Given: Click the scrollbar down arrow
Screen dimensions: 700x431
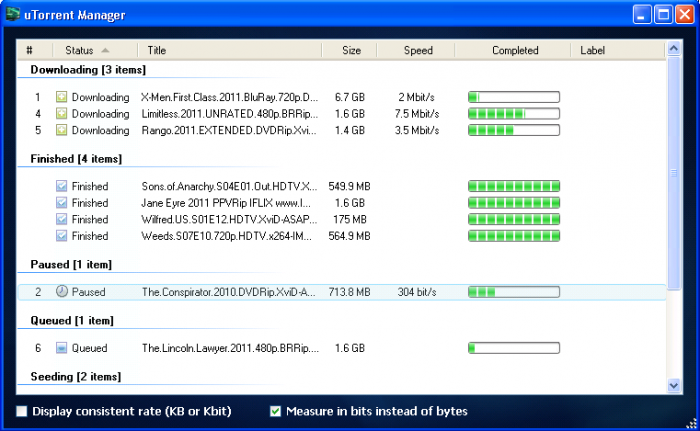Looking at the screenshot, I should click(x=674, y=385).
